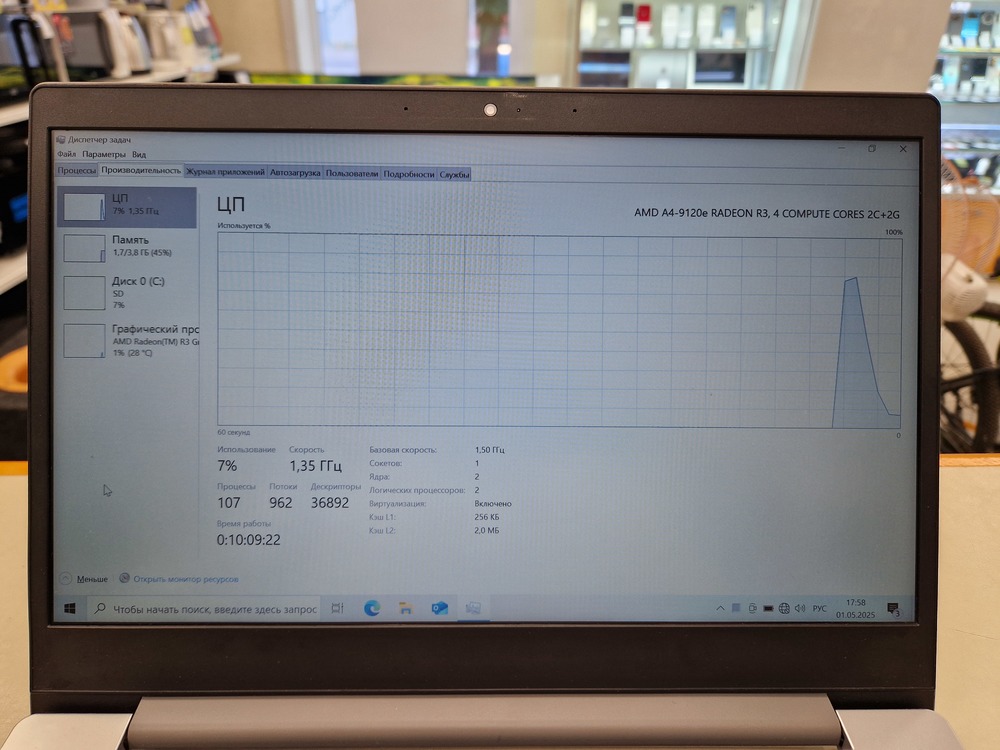Screen dimensions: 1000x750
Task: Collapse details with the Меньше button
Action: 85,579
